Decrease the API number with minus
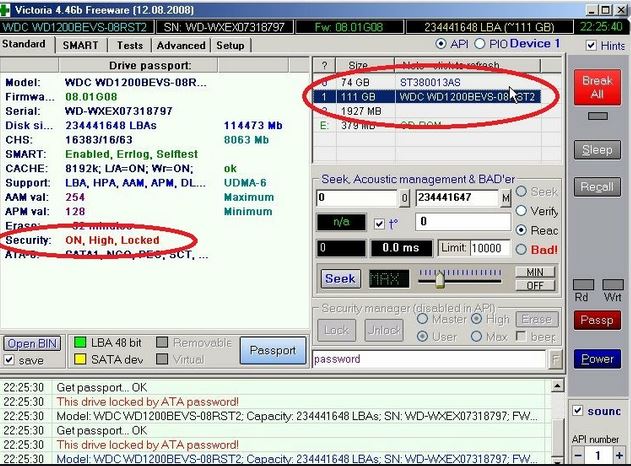This screenshot has height=466, width=631. [578, 456]
